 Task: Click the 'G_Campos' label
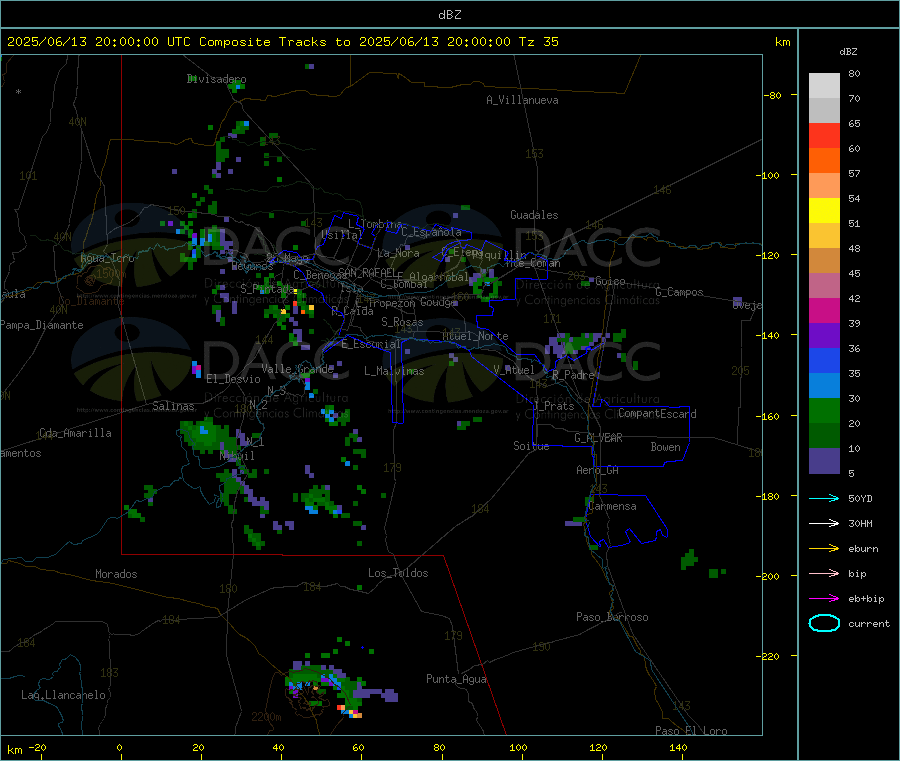(680, 292)
